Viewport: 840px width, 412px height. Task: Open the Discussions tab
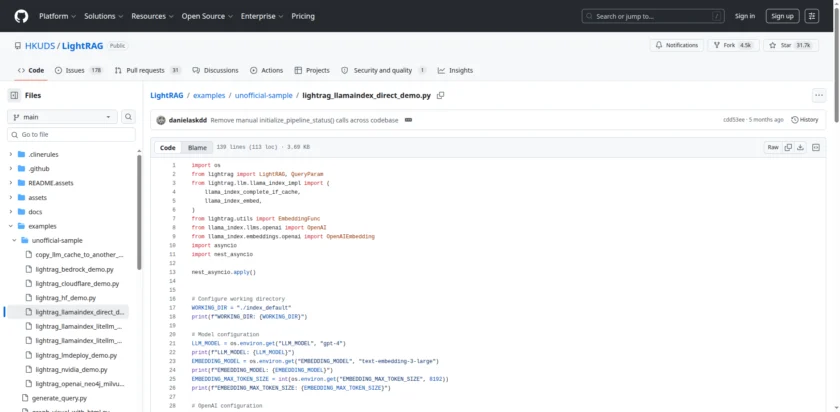click(215, 70)
